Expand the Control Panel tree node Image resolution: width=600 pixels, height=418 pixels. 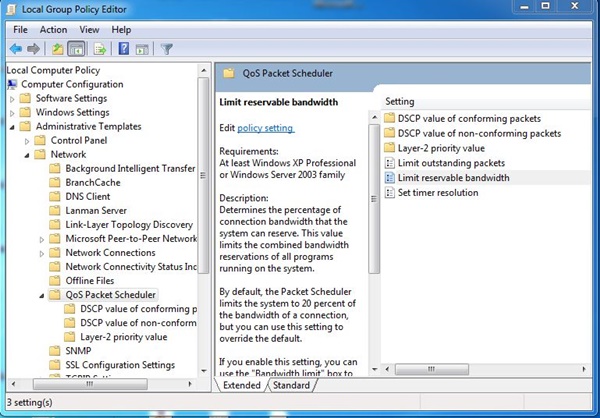click(27, 141)
